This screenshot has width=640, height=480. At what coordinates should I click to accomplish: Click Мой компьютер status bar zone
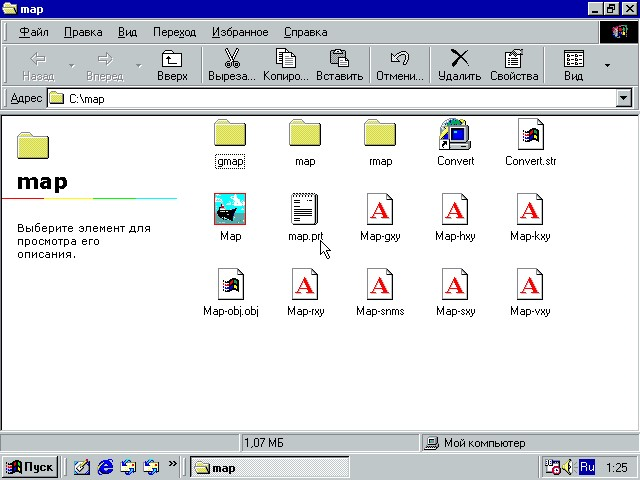529,443
